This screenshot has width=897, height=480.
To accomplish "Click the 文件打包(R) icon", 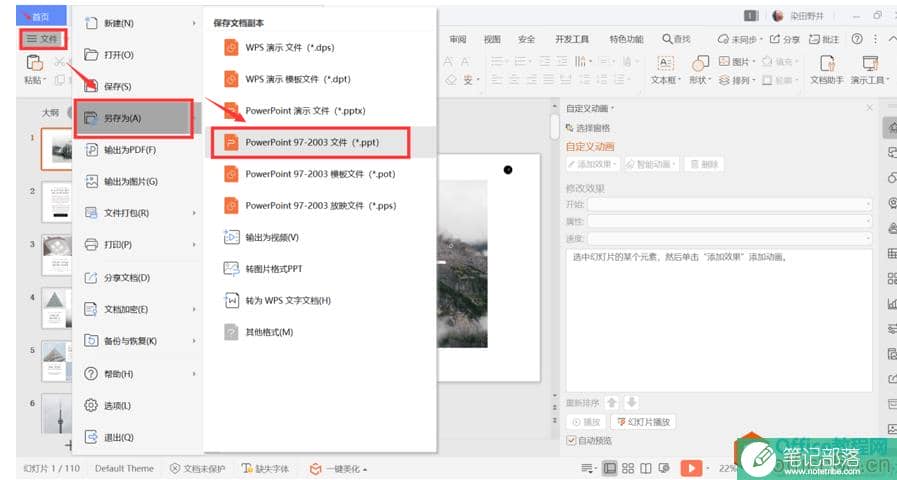I will [x=91, y=213].
